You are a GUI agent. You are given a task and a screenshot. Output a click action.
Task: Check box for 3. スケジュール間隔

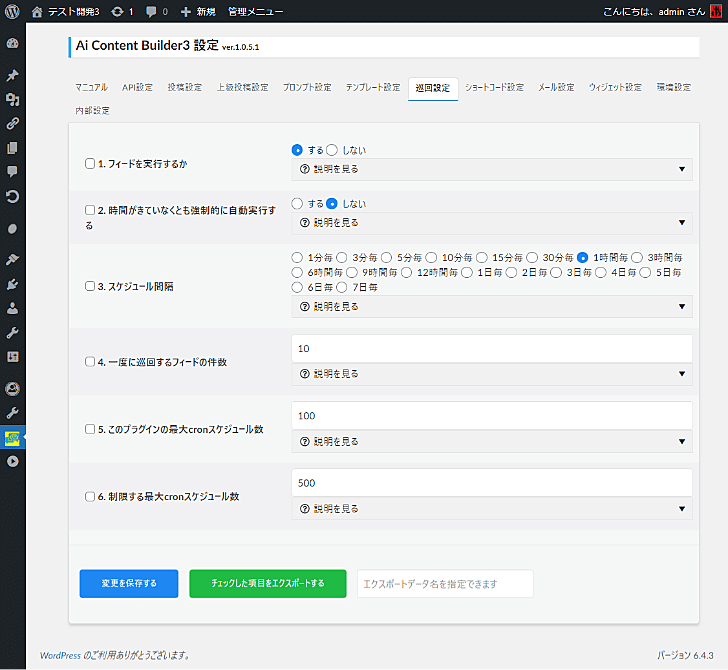(90, 286)
